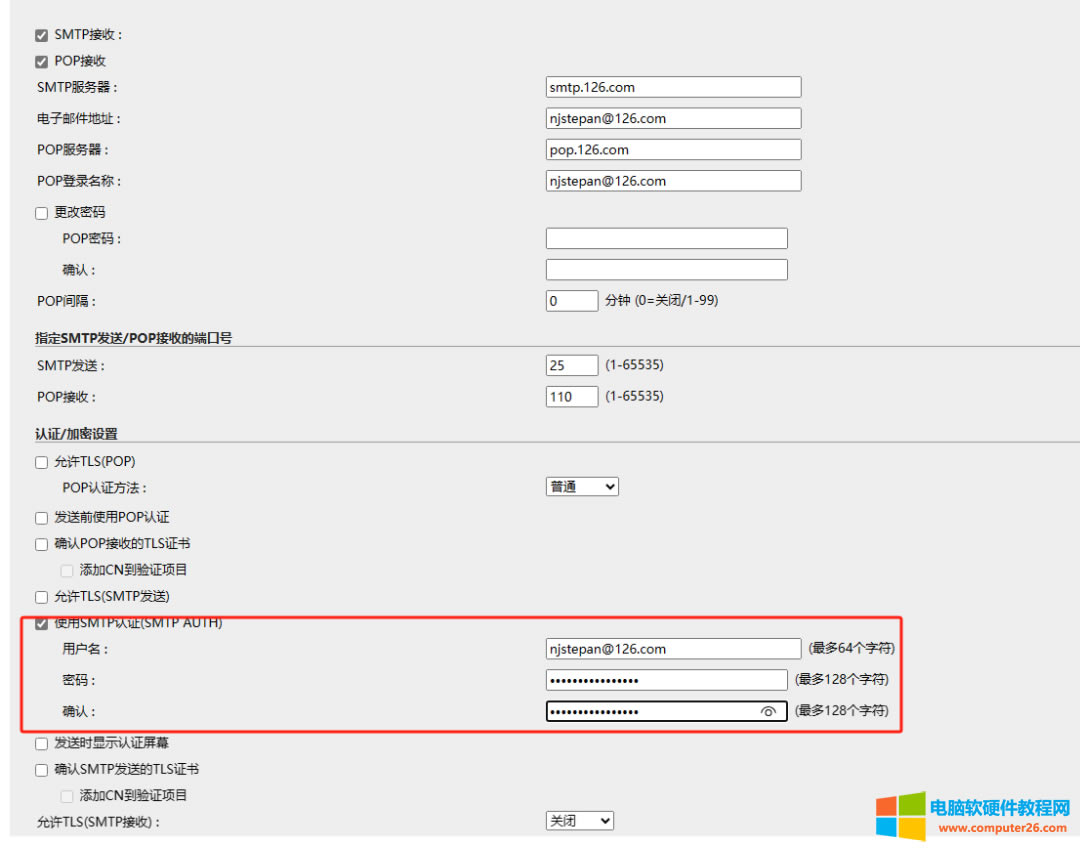Click the POP间隔 minutes field
The width and height of the screenshot is (1080, 848).
tap(571, 301)
